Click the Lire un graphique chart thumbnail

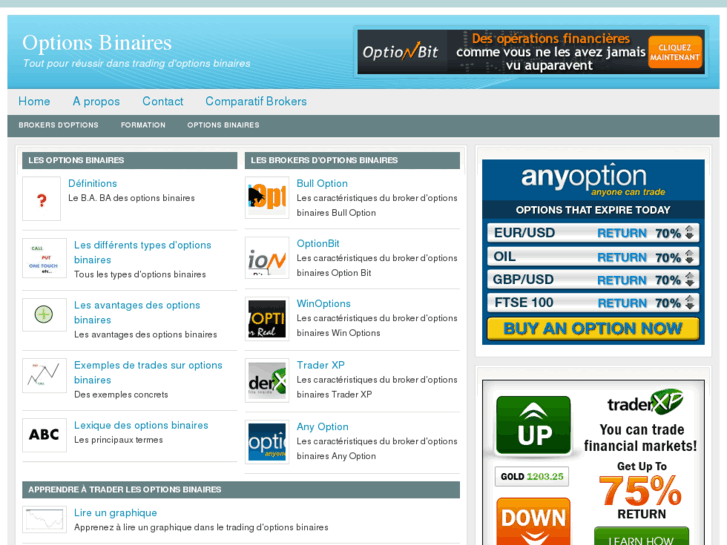coord(44,519)
